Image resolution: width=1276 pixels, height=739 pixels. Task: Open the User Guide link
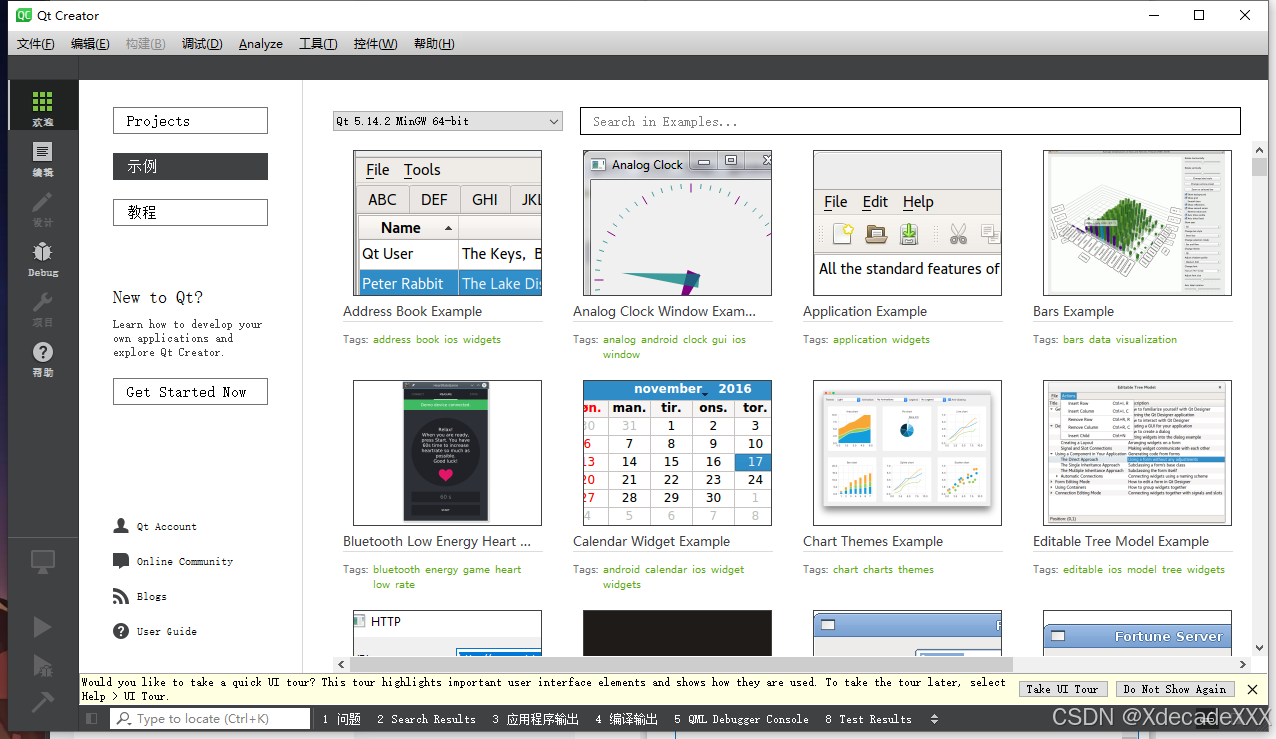163,631
